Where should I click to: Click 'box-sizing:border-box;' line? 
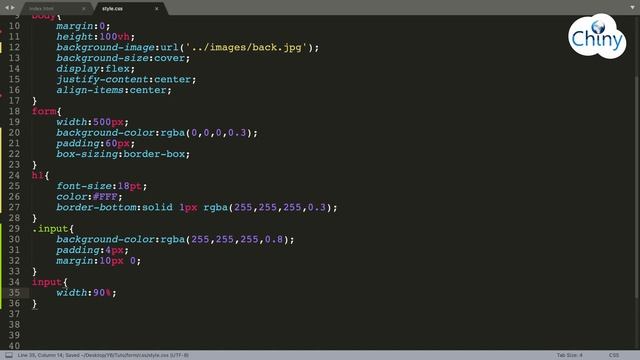[123, 154]
